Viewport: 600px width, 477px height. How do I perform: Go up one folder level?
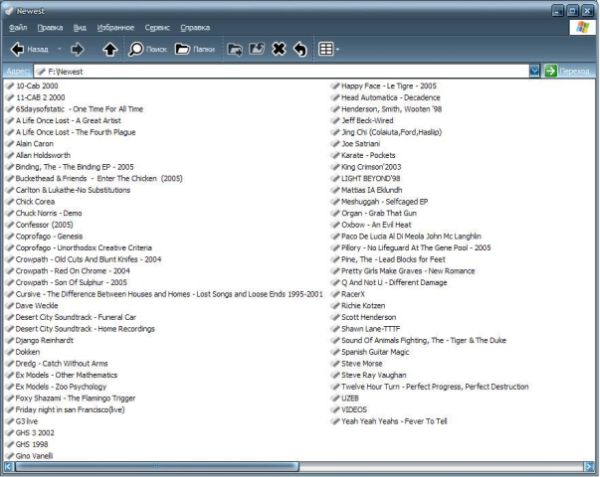tap(110, 49)
